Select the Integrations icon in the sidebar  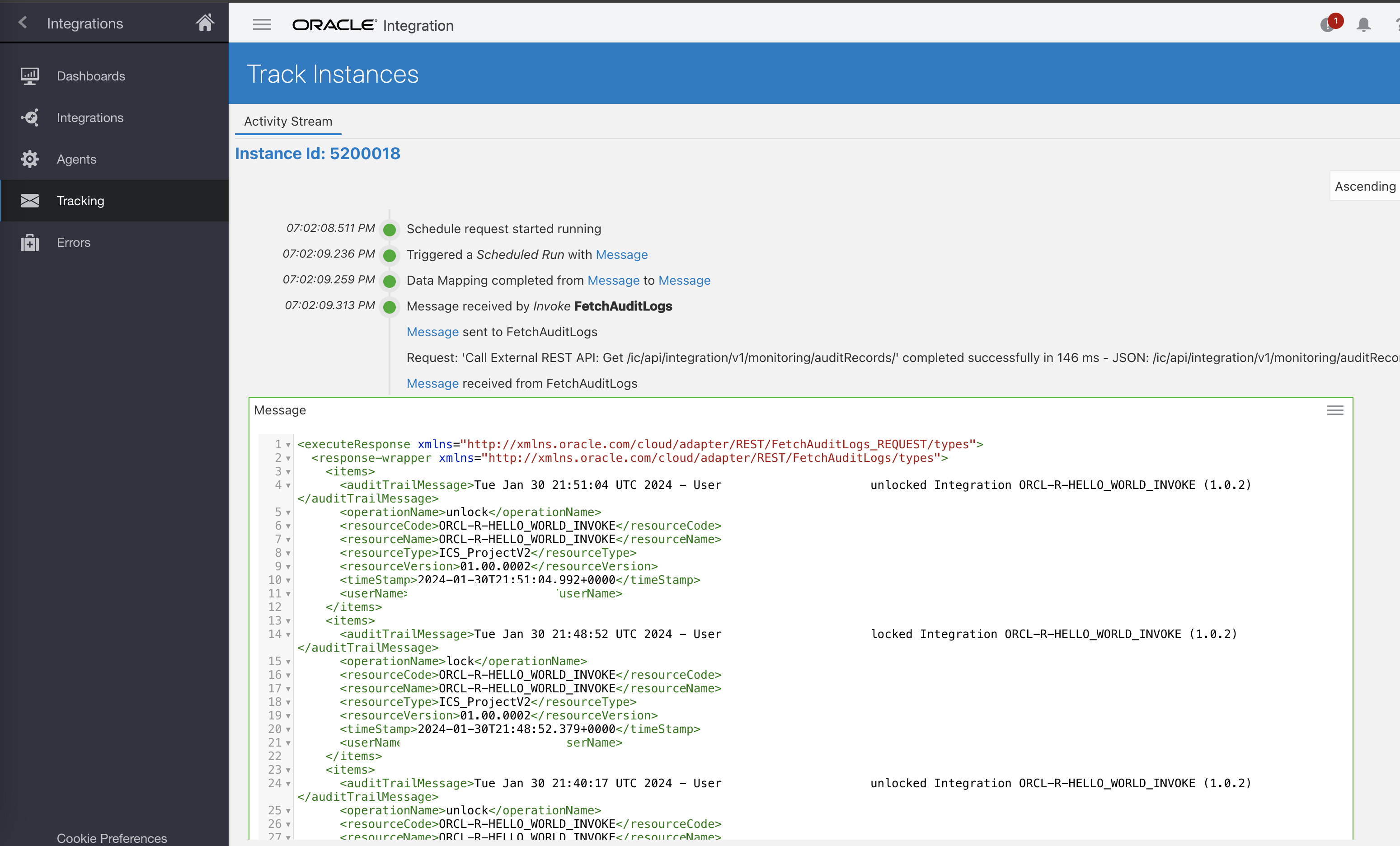click(29, 117)
